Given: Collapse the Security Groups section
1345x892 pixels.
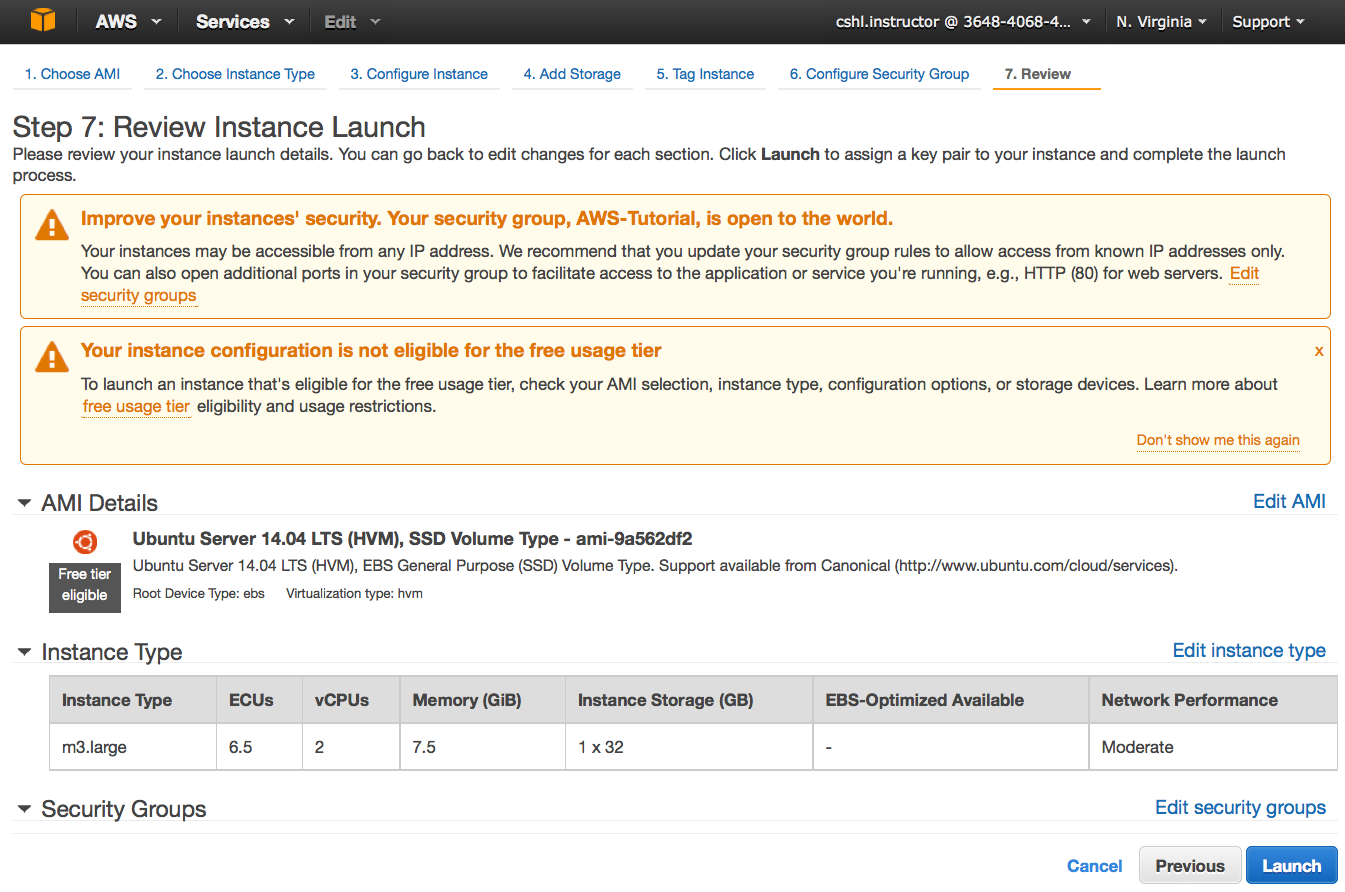Looking at the screenshot, I should (25, 809).
